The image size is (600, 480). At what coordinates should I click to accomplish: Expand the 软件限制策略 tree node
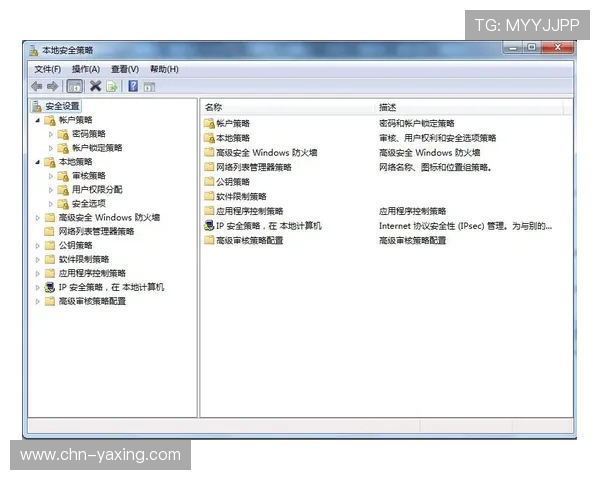38,260
